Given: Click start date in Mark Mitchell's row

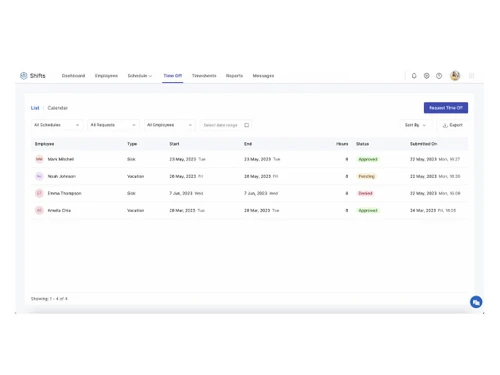Looking at the screenshot, I should coord(187,159).
